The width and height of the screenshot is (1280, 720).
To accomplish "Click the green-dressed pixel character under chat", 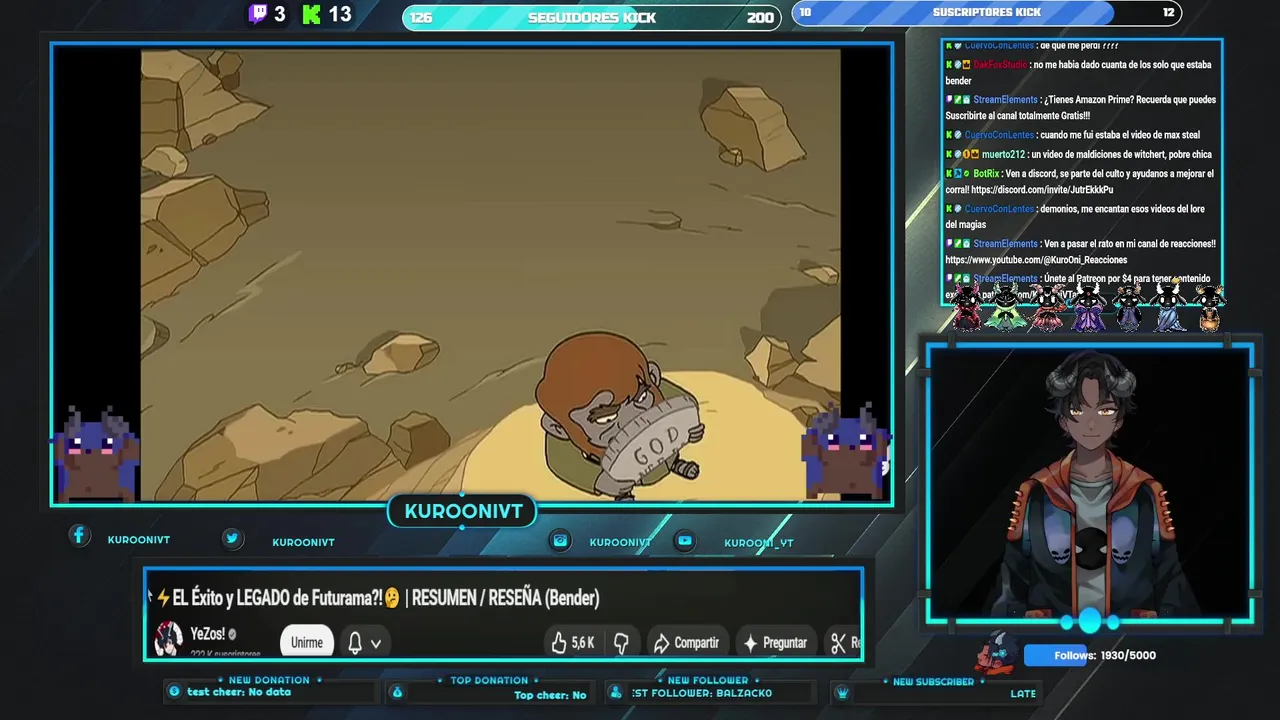I will coord(1005,306).
